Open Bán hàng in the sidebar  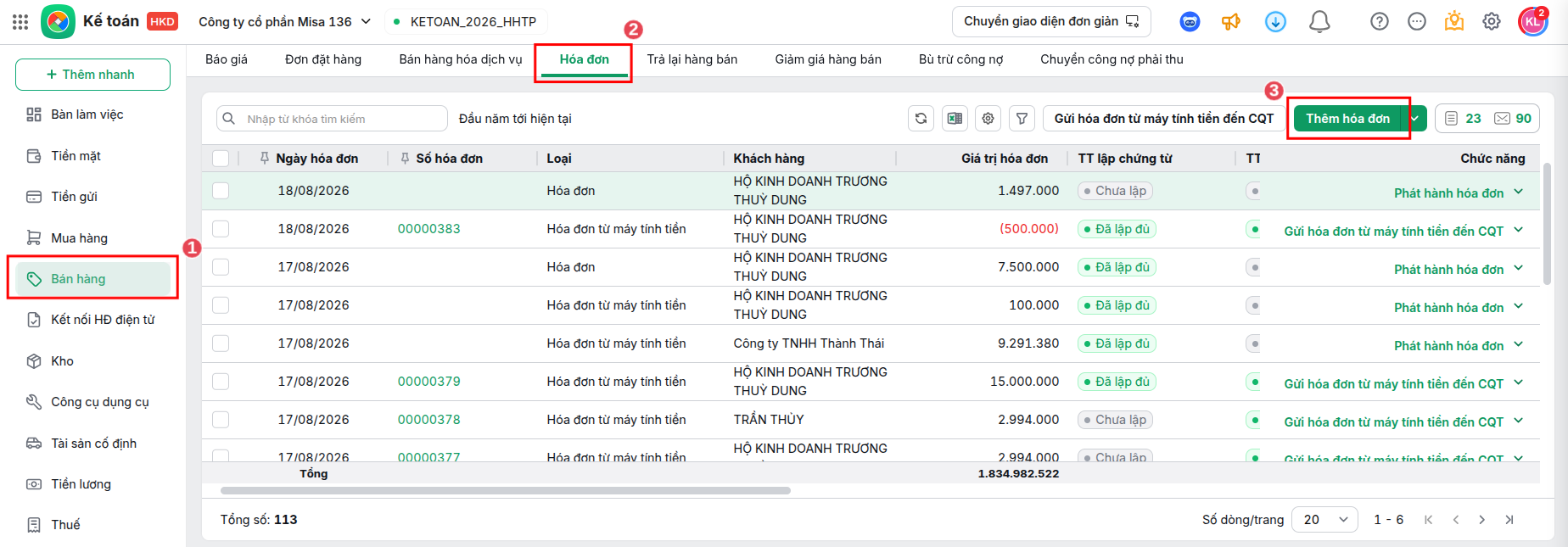click(x=92, y=279)
